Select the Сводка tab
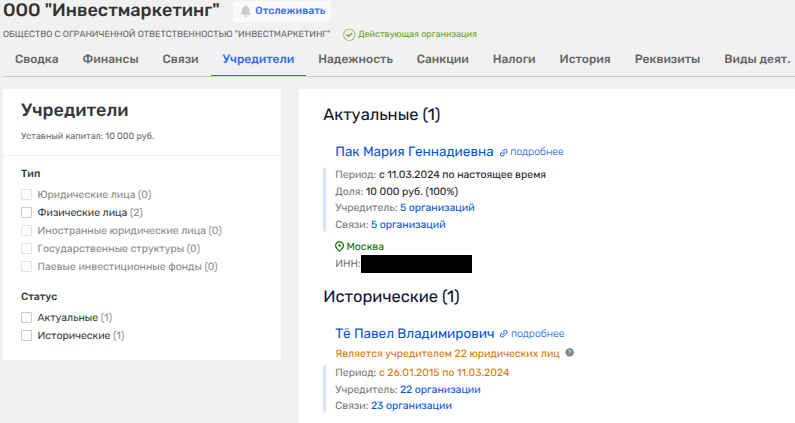 (36, 59)
